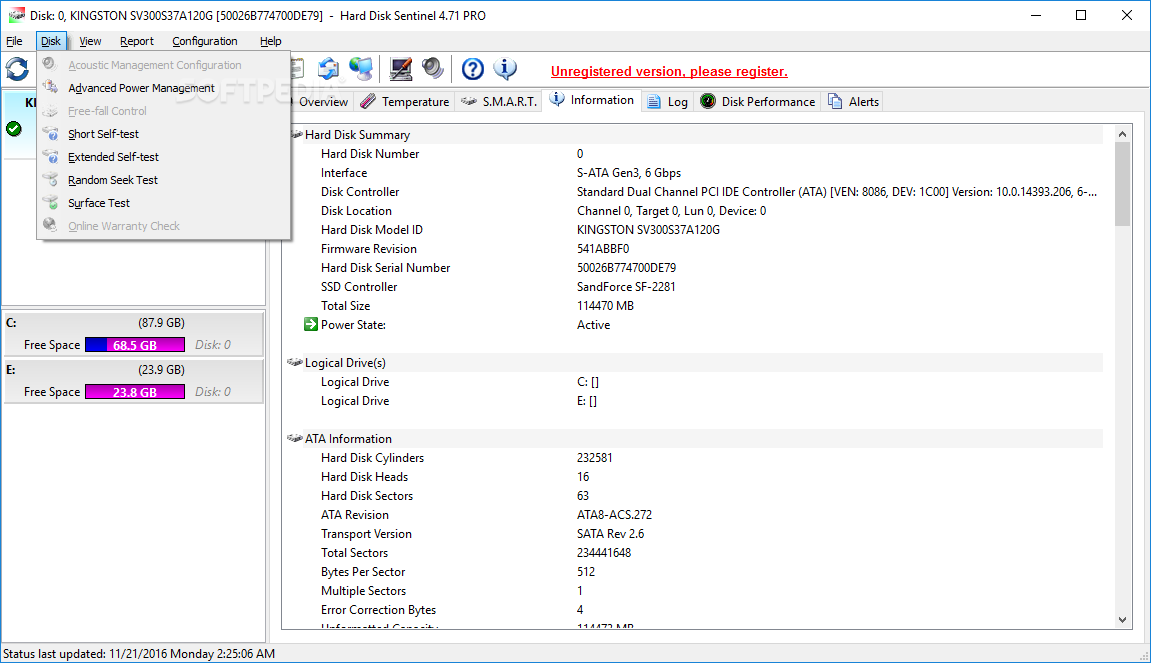Click the Transport Version value SATA Rev 2.6
1151x663 pixels.
point(611,535)
